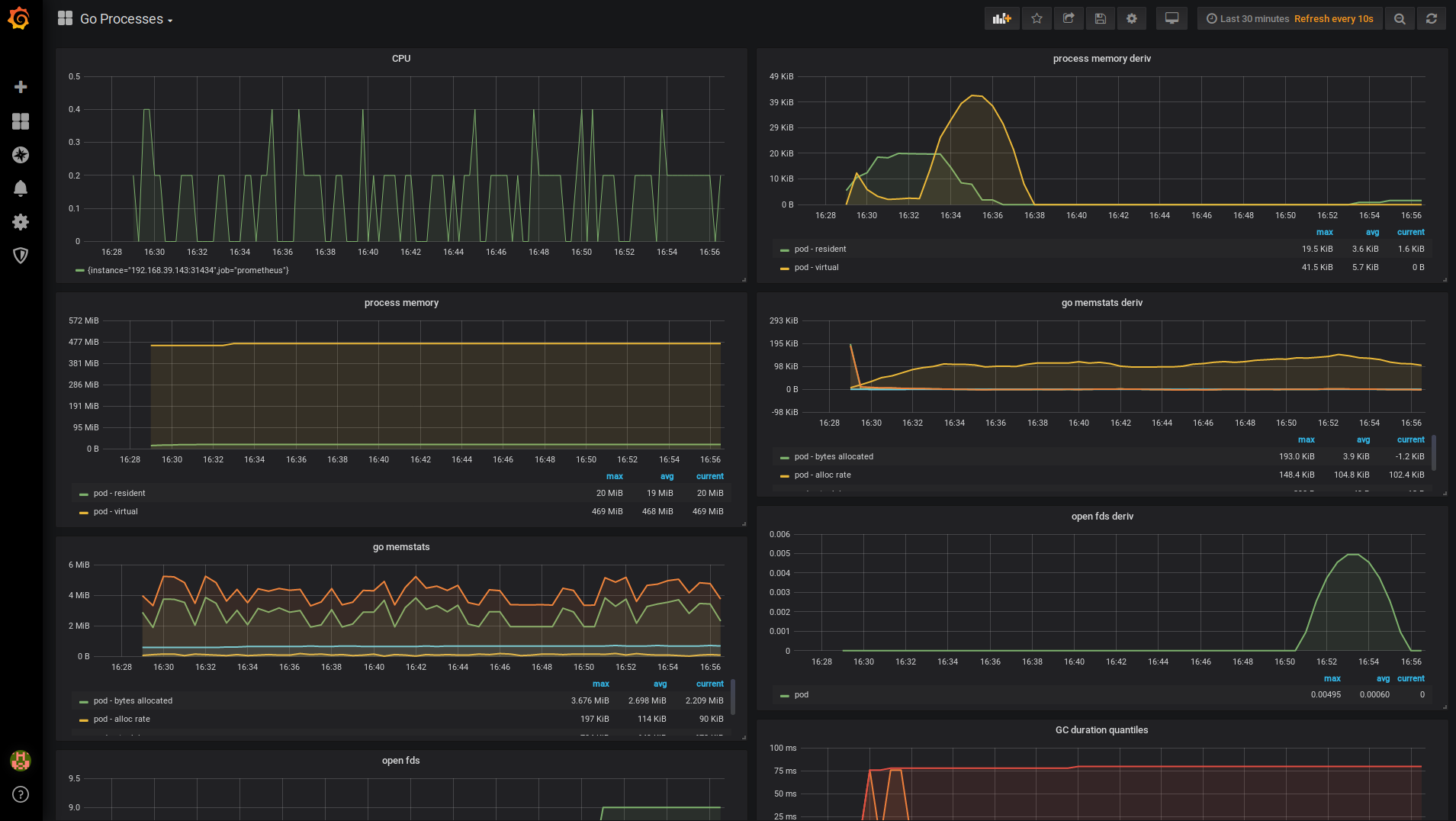
Task: Open the open fds panel title menu
Action: [401, 761]
